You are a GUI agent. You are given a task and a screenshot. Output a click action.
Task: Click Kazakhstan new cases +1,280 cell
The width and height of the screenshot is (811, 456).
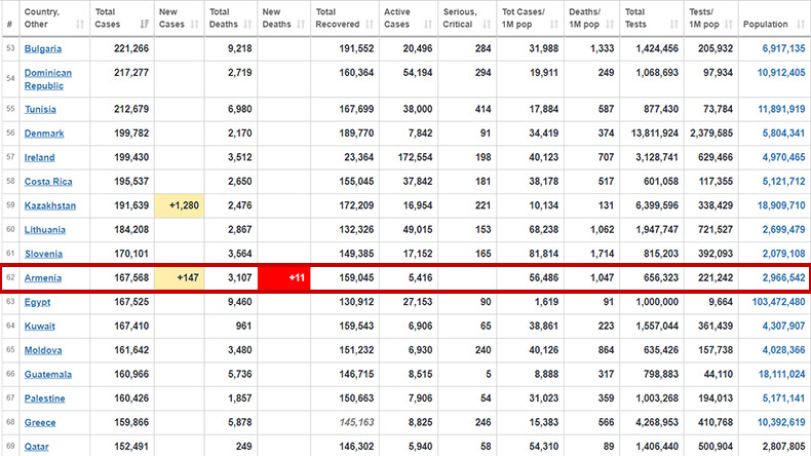(179, 206)
